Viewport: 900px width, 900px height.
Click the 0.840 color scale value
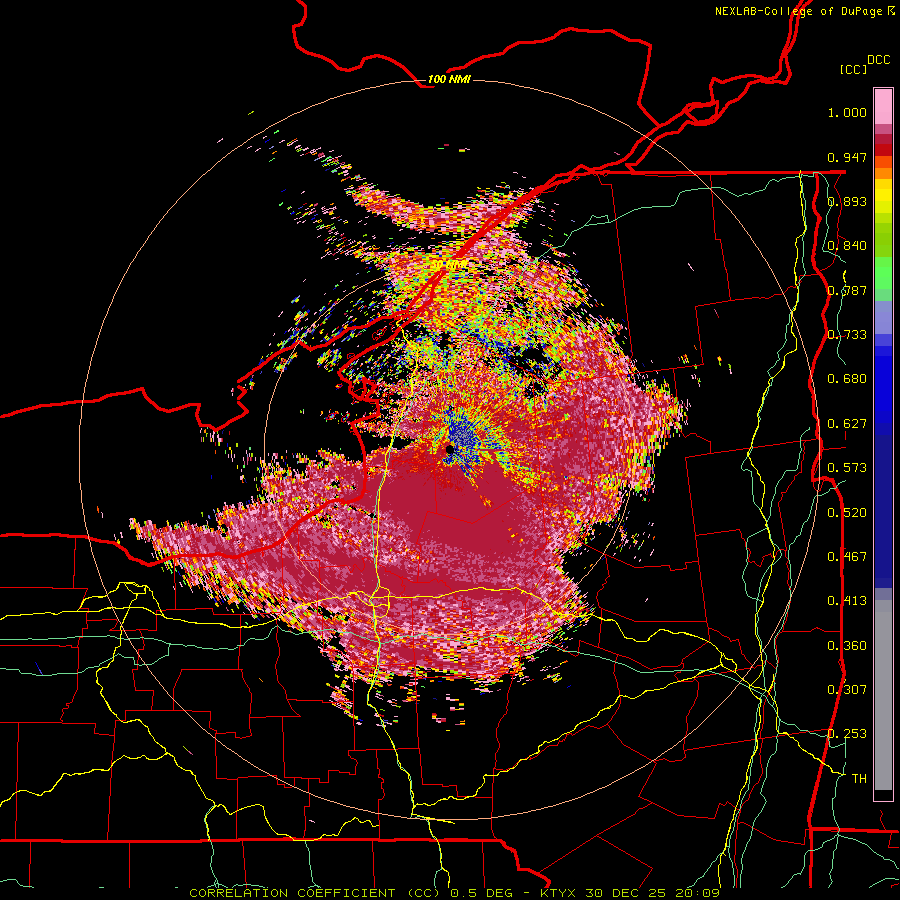click(x=847, y=246)
